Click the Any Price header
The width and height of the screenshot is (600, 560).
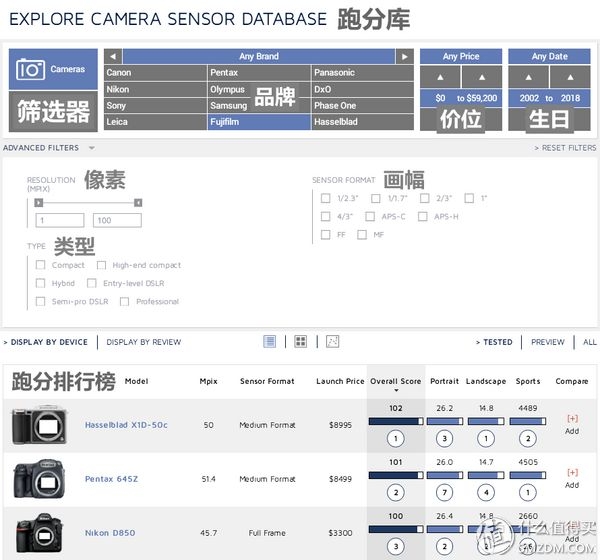click(x=461, y=56)
